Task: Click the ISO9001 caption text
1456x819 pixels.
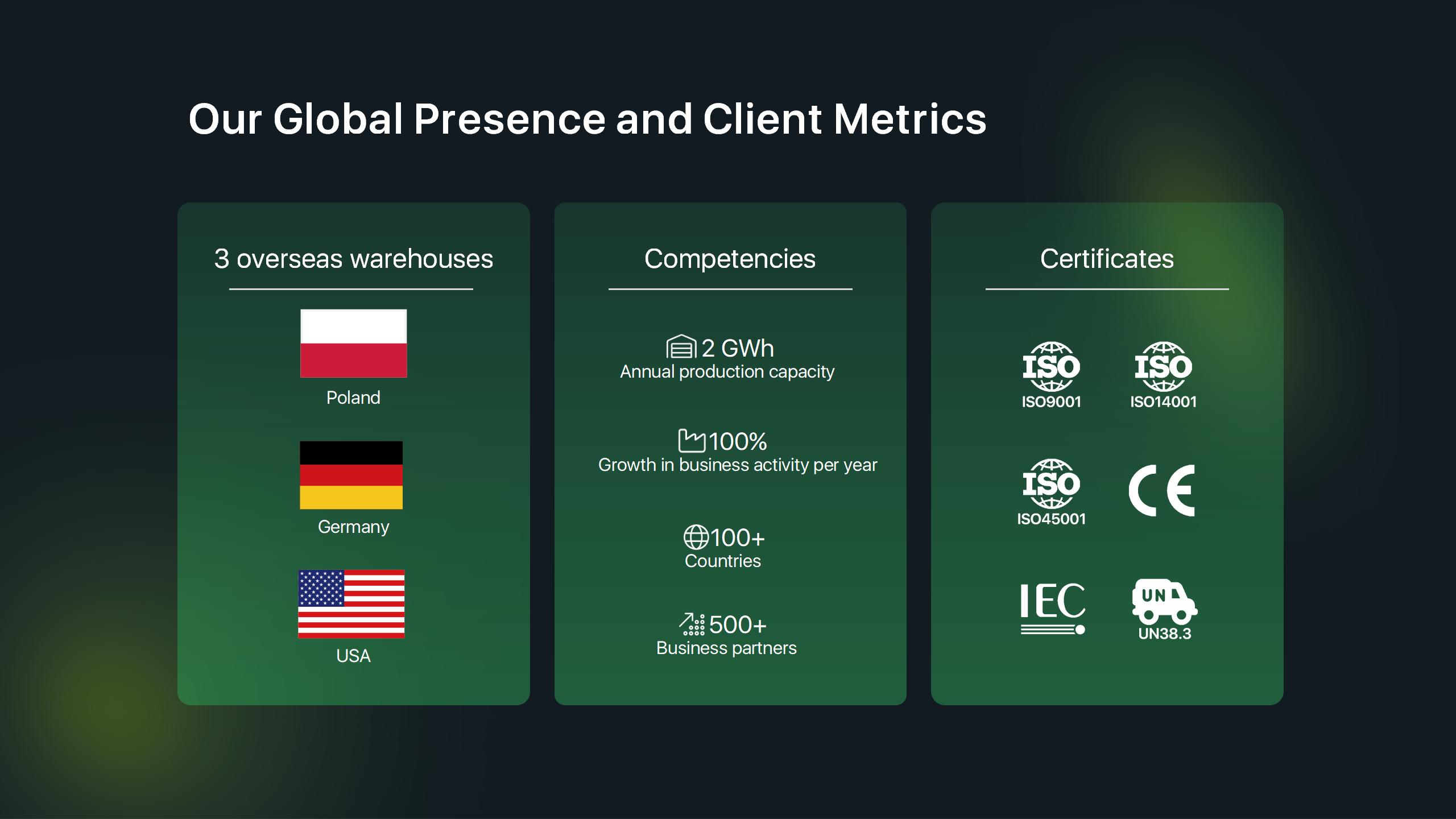Action: [x=1051, y=402]
